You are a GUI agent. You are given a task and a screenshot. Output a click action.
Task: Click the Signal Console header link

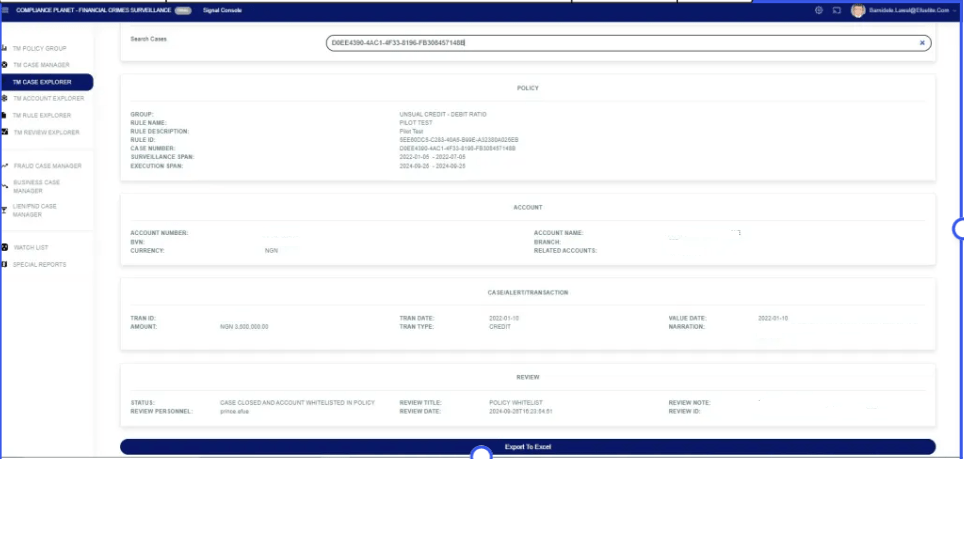coord(221,10)
